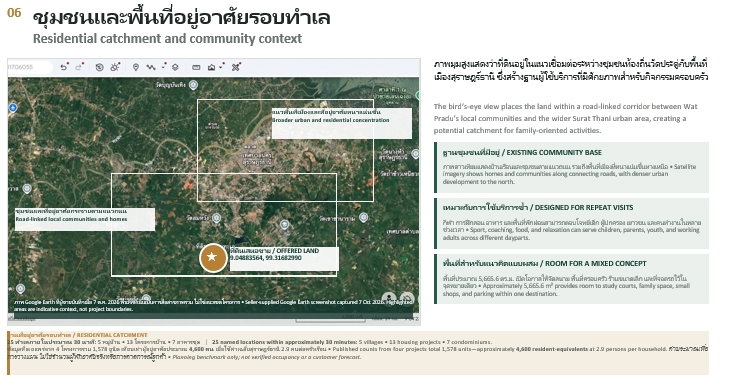Click the temple marker at far left mid-map
730x384 pixels.
(27, 189)
